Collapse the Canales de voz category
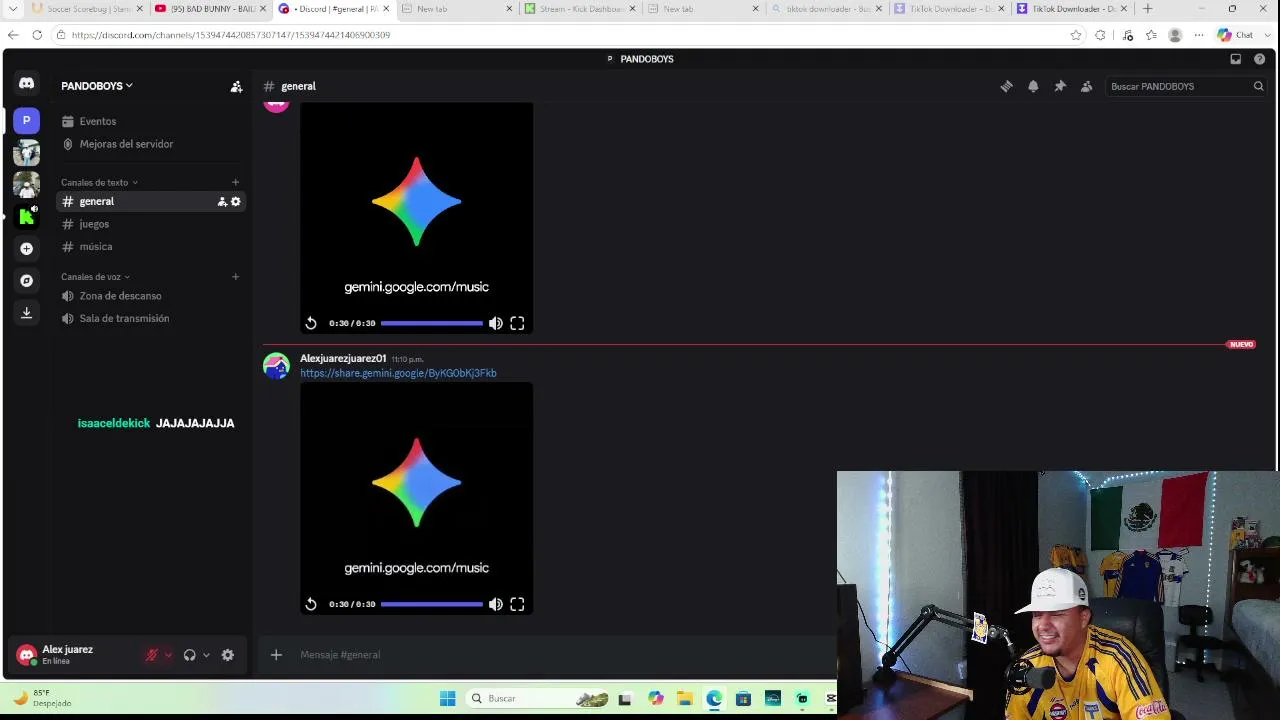Viewport: 1280px width, 720px height. pos(95,277)
